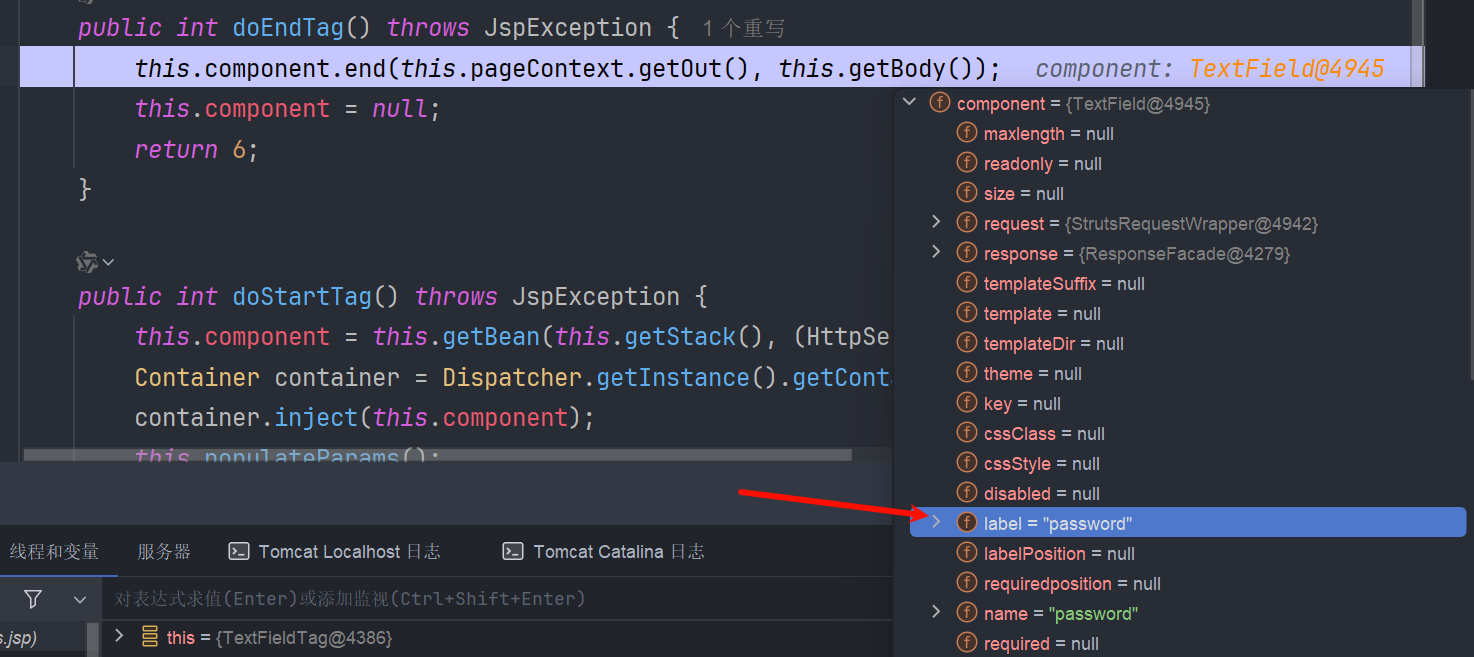Click the field icon beside label
Viewport: 1474px width, 657px height.
(x=967, y=523)
